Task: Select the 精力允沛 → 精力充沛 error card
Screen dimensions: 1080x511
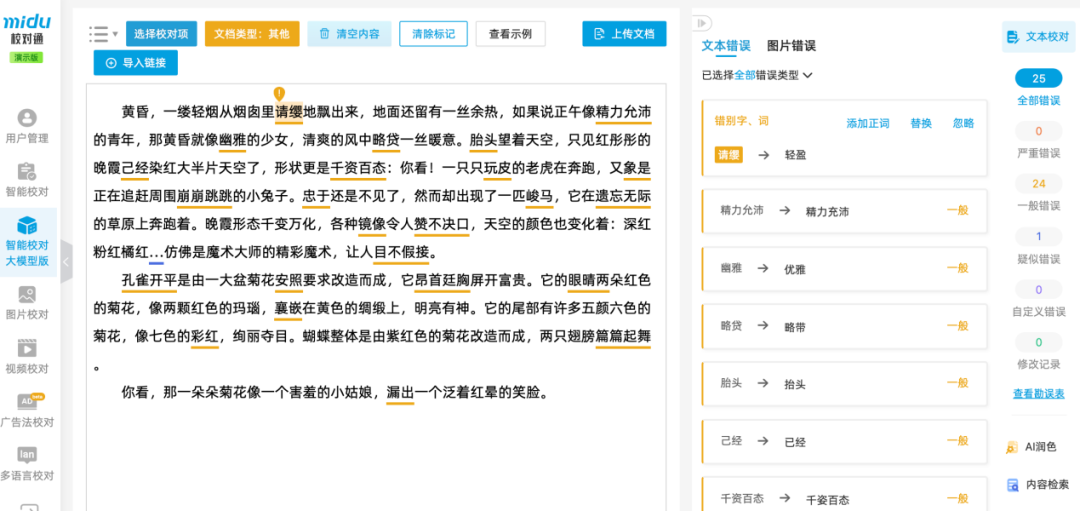Action: coord(844,211)
